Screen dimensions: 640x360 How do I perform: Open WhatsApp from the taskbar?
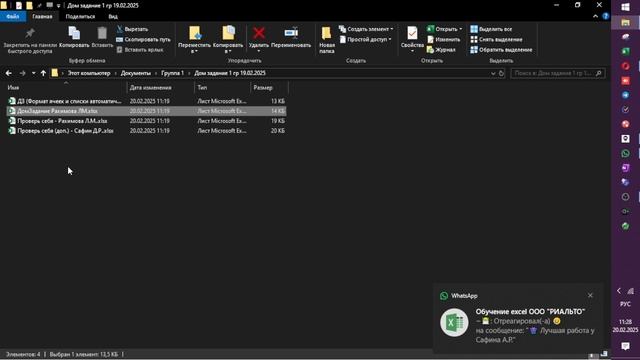[625, 153]
